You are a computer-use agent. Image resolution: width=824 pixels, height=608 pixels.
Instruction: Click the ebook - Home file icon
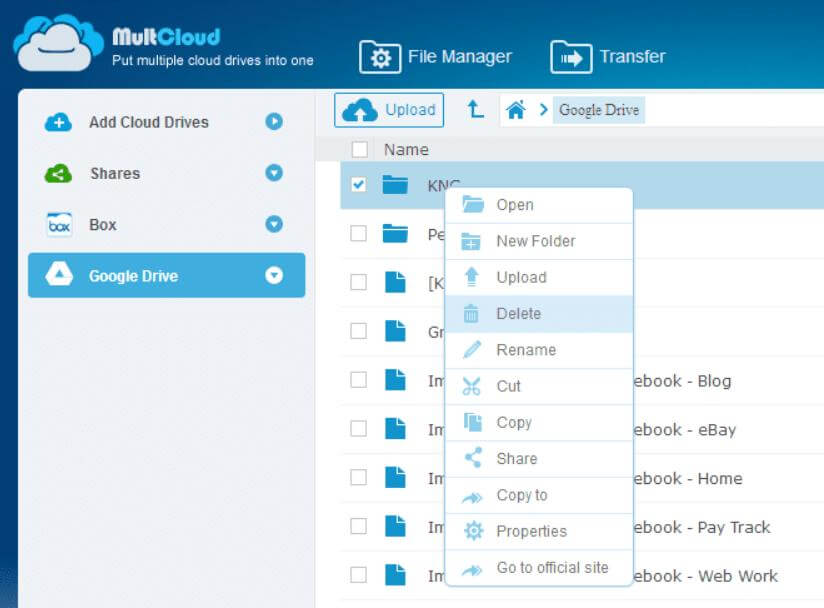point(395,478)
